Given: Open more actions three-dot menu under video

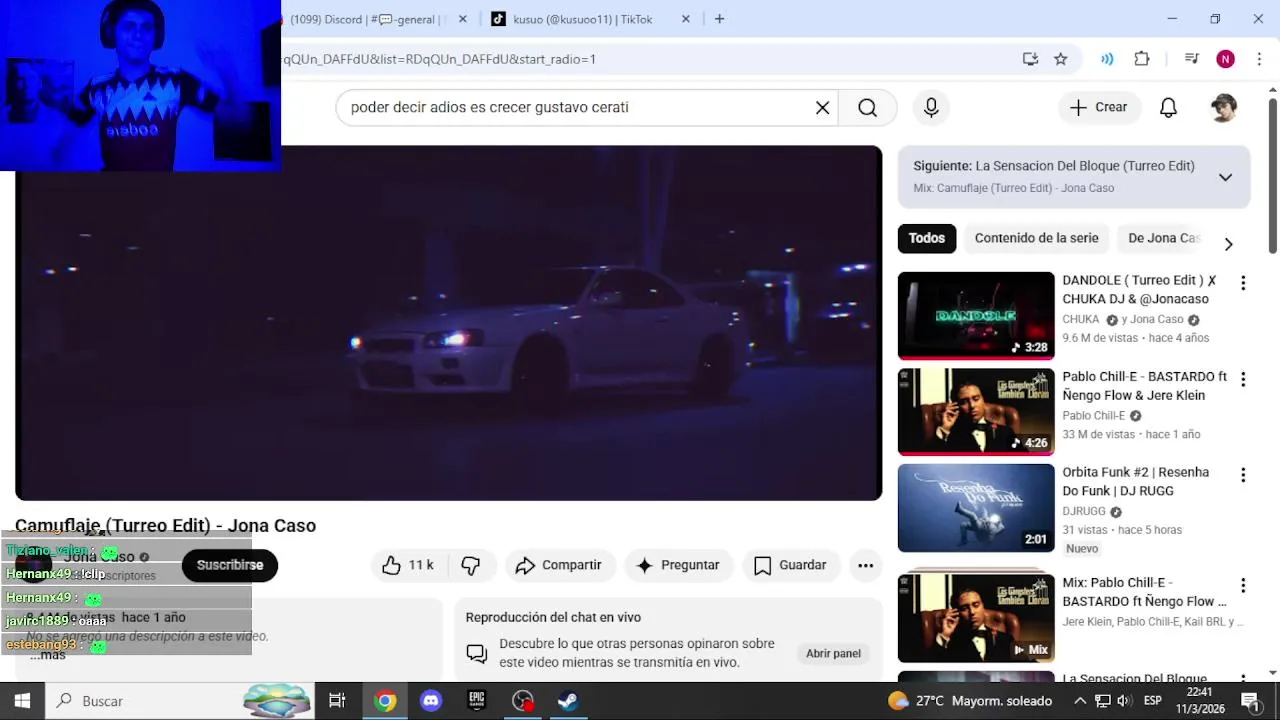Looking at the screenshot, I should point(866,565).
